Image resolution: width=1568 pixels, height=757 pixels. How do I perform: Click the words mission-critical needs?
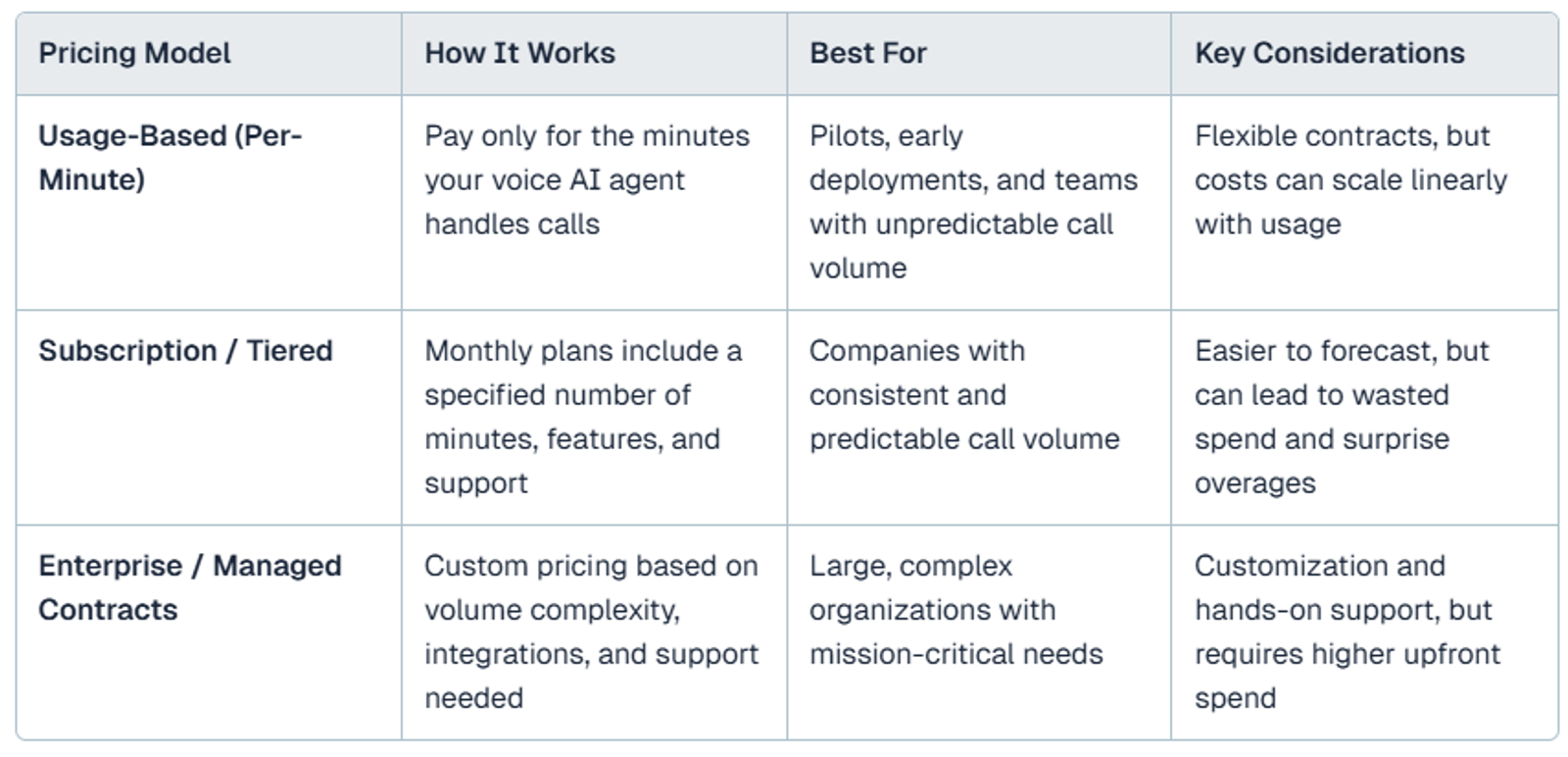[956, 653]
